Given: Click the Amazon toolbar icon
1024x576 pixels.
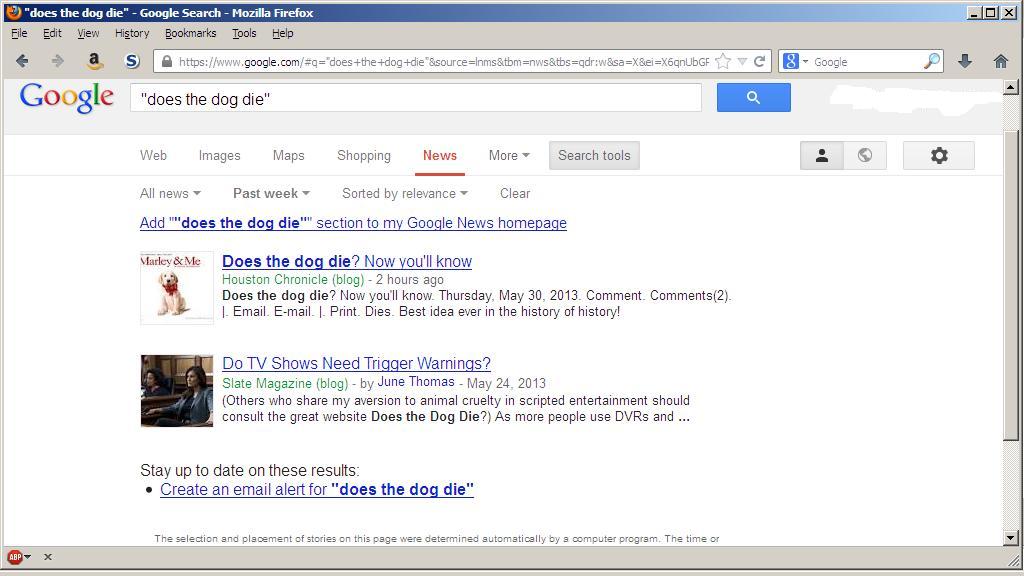Looking at the screenshot, I should coord(94,61).
